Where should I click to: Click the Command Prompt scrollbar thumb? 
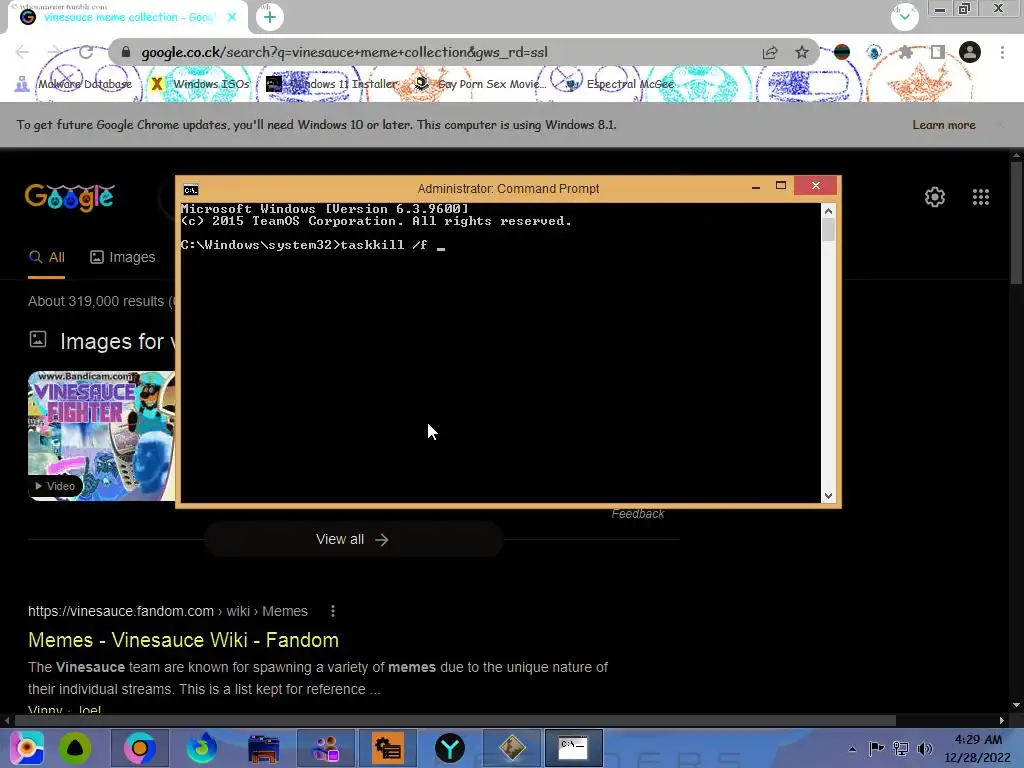[x=828, y=230]
